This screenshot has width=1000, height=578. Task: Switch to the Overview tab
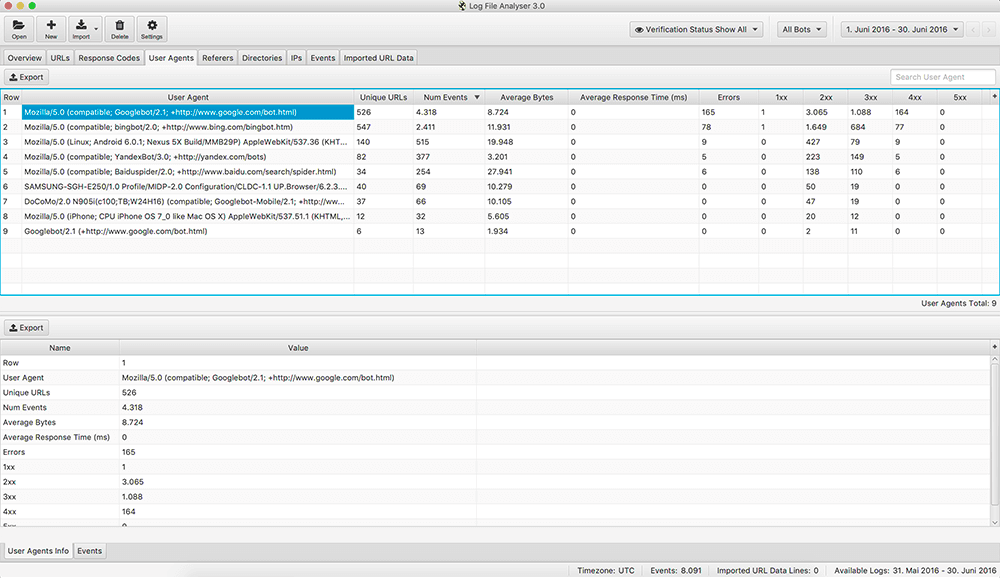pos(24,58)
